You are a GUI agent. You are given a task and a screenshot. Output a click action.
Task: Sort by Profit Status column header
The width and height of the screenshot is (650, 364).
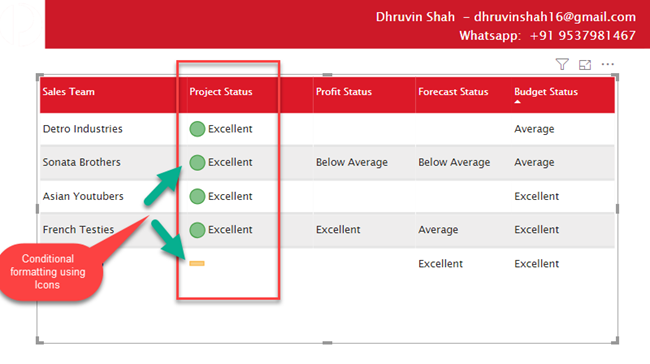[x=344, y=92]
